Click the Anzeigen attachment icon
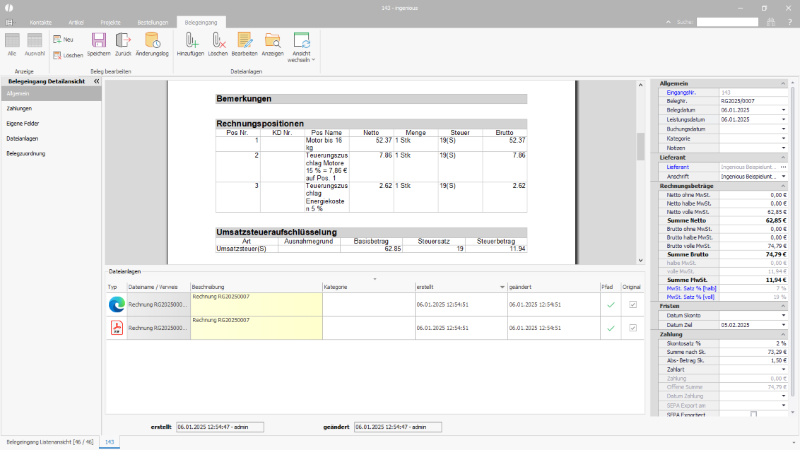Image resolution: width=800 pixels, height=450 pixels. 272,41
